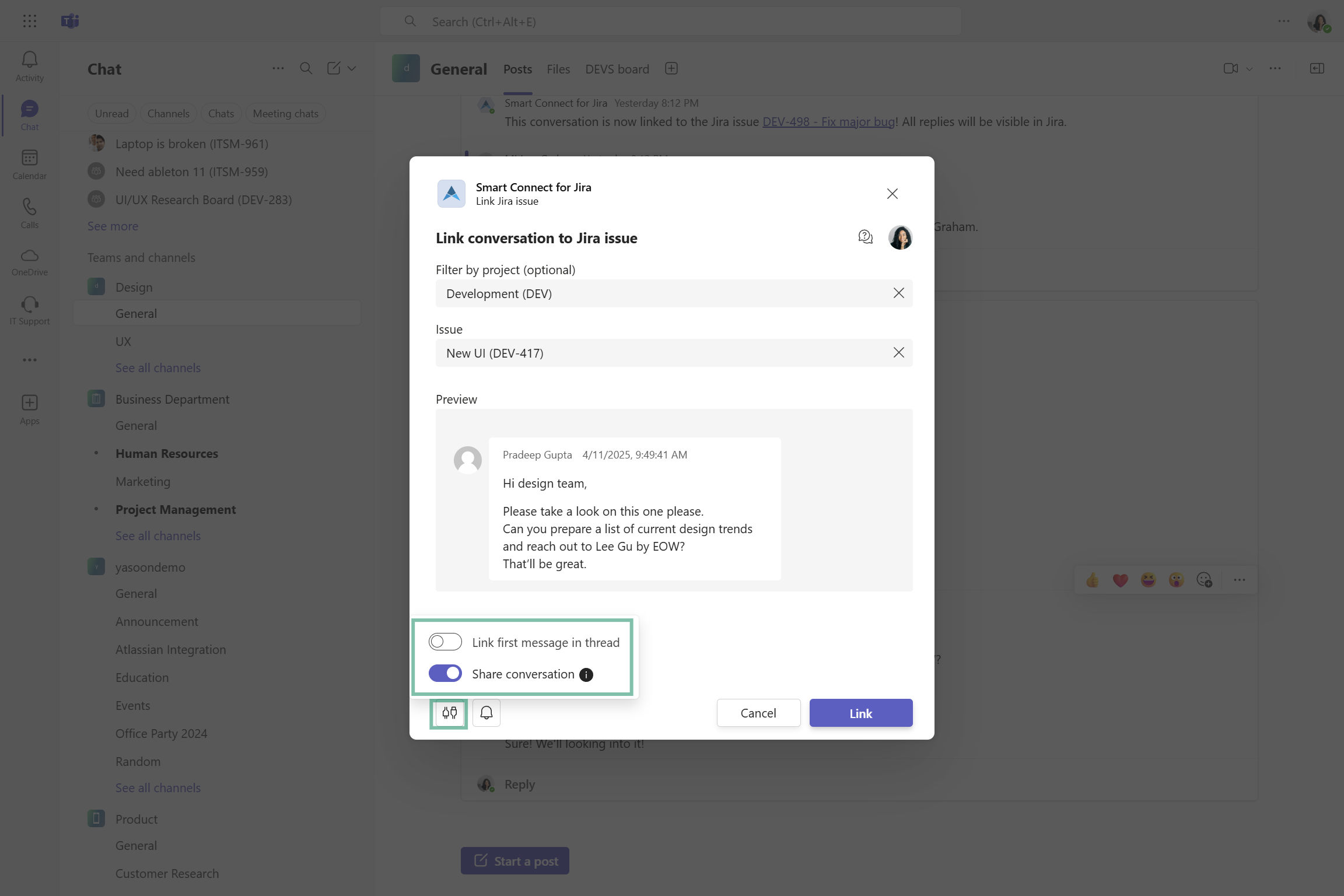Expand new chat options chevron

click(352, 69)
